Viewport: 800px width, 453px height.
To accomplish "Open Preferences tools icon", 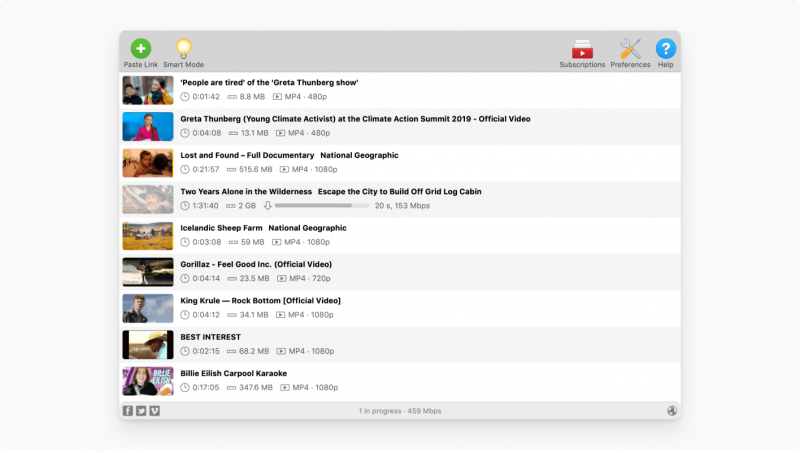I will tap(630, 49).
